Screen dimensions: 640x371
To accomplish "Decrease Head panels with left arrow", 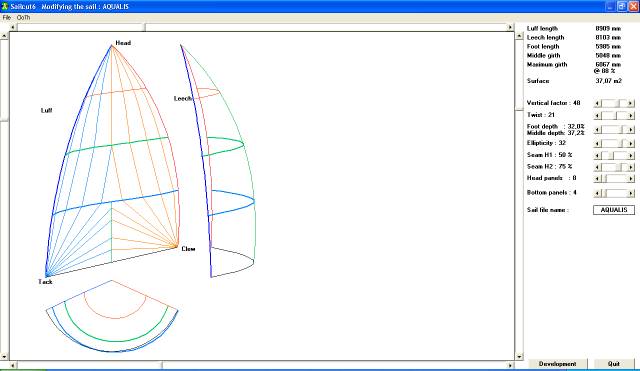I will [597, 179].
